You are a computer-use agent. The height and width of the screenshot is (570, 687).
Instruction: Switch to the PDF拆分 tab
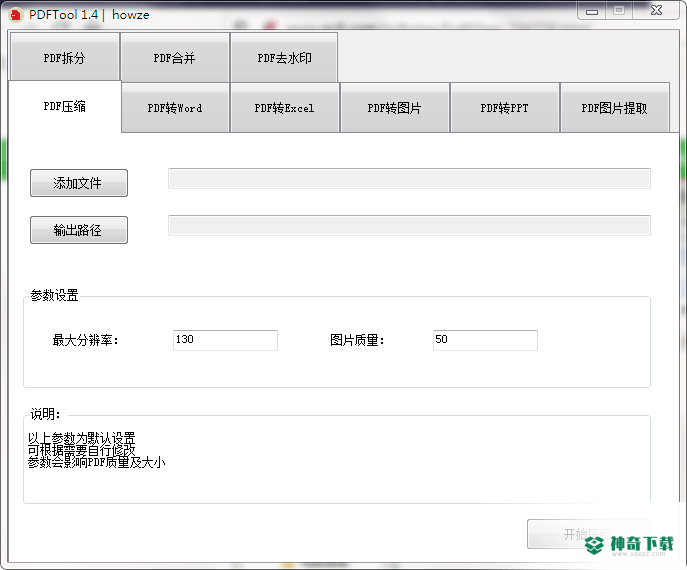[x=64, y=57]
